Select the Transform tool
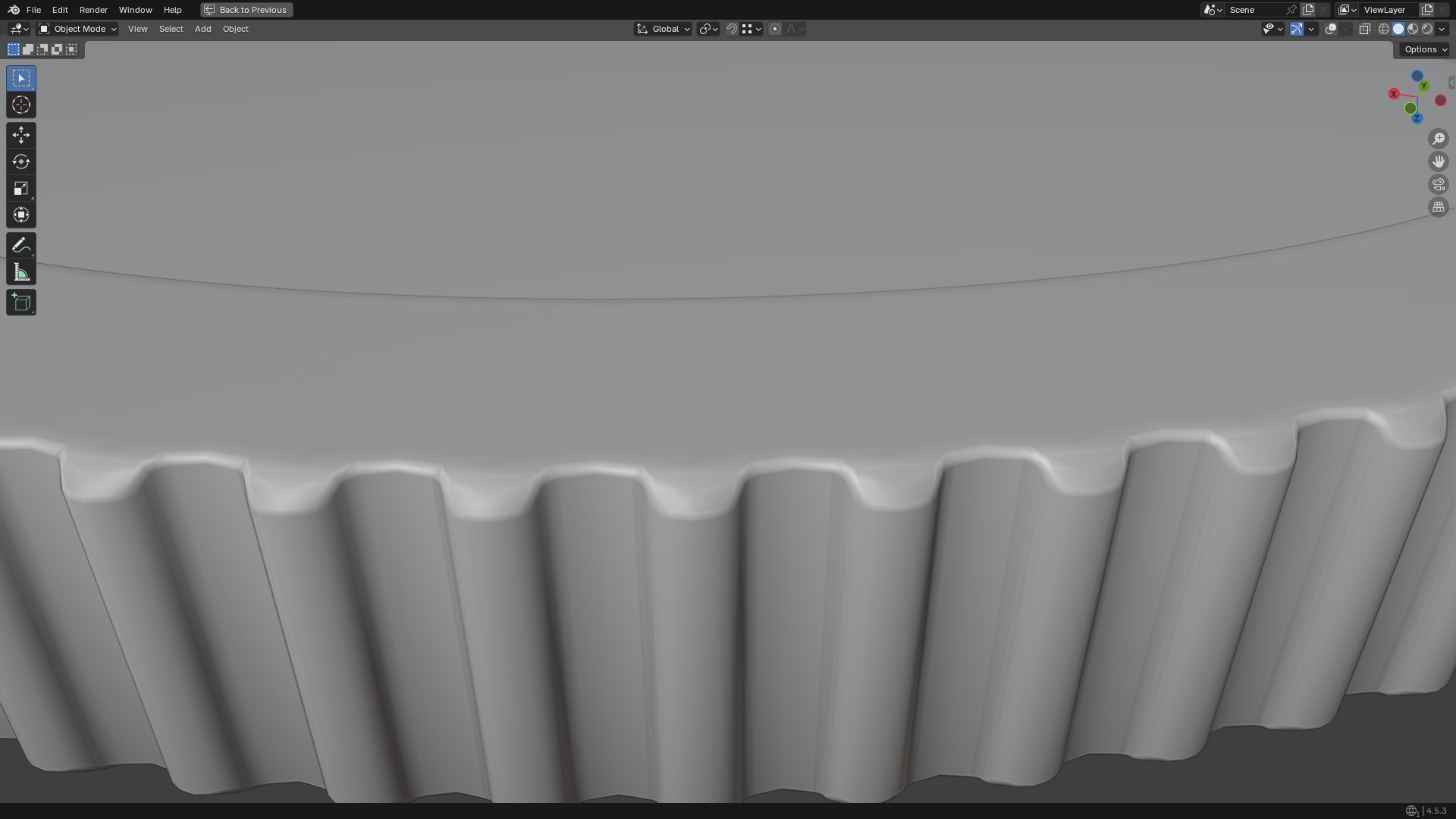1456x819 pixels. pos(21,215)
